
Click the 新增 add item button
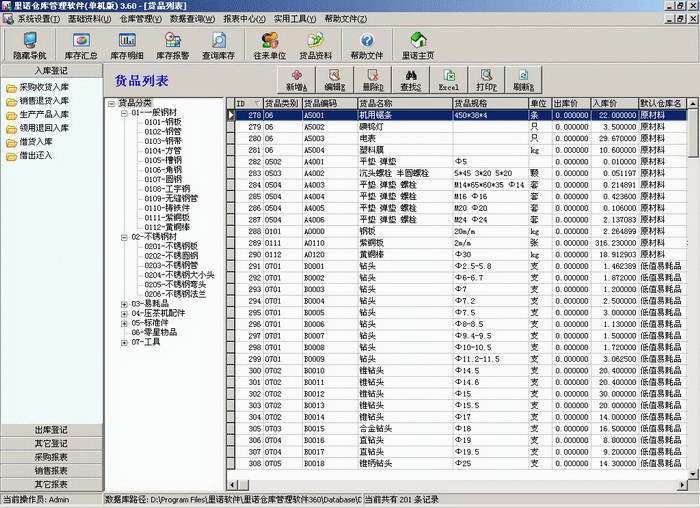tap(298, 80)
